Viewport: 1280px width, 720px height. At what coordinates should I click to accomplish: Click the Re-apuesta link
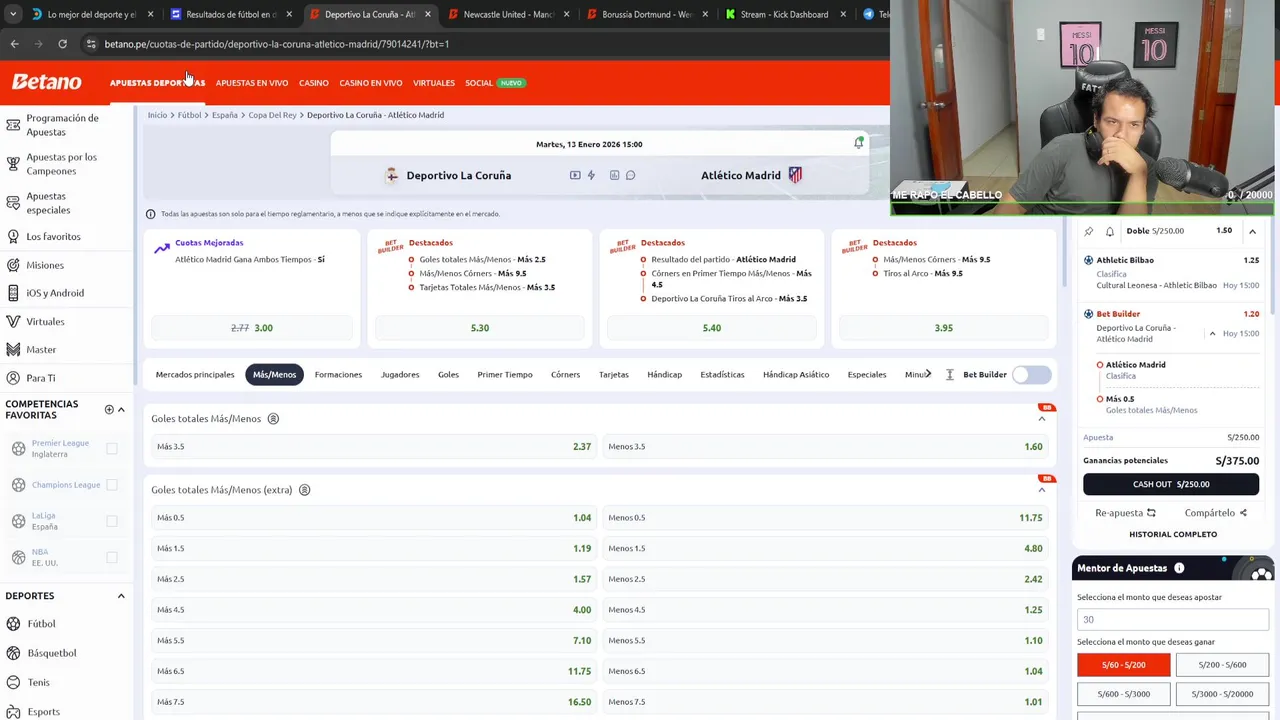[x=1125, y=513]
